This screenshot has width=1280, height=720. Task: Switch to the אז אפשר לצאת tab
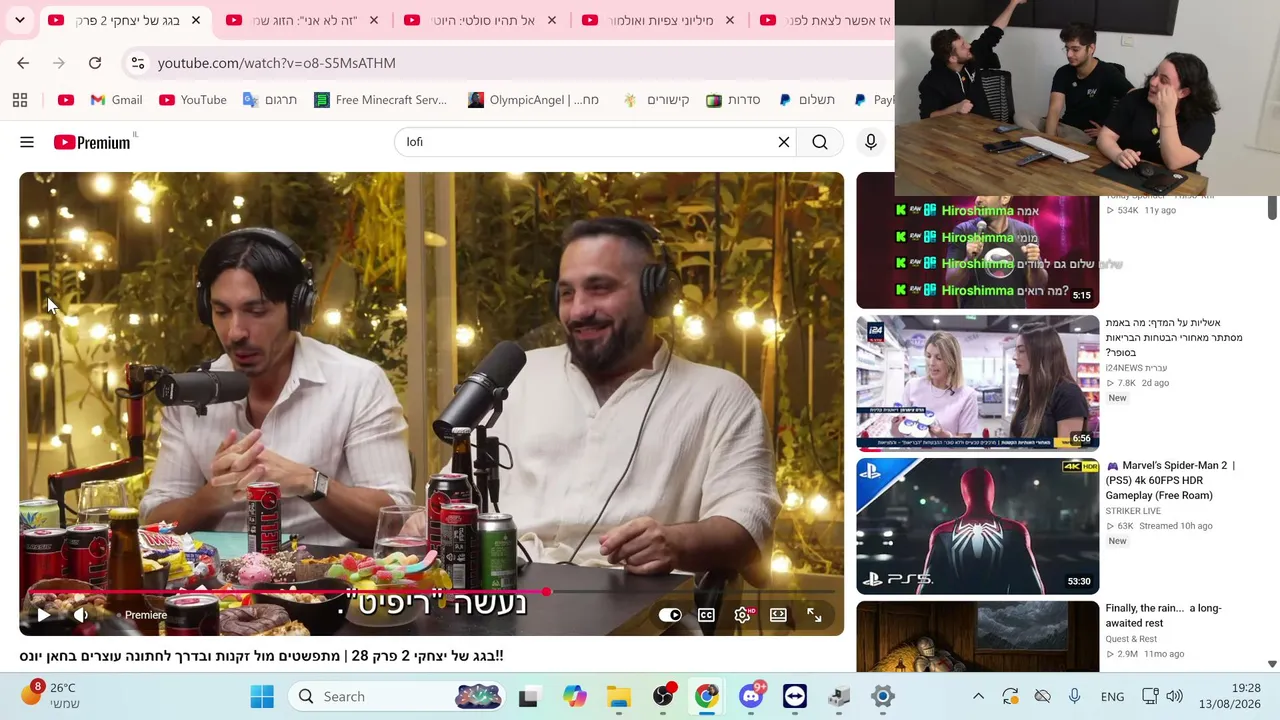[x=826, y=20]
